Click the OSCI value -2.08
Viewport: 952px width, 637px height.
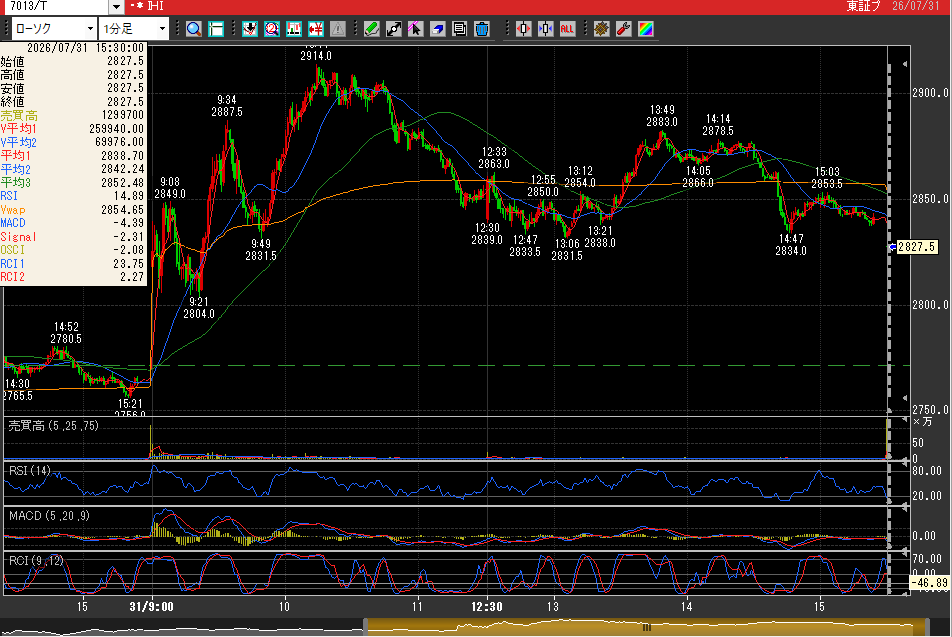(129, 250)
